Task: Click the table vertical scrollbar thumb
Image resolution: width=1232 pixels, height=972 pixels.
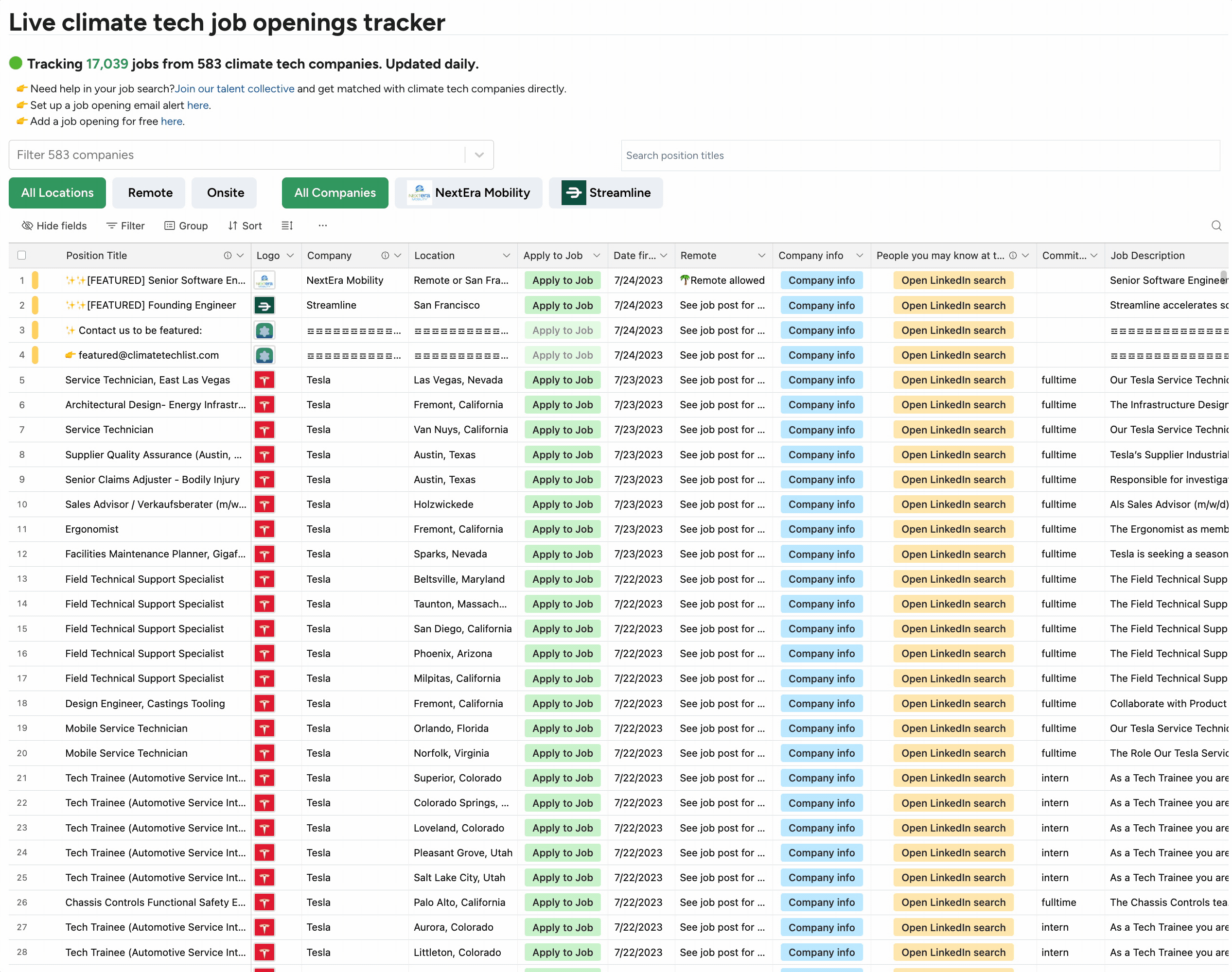Action: 1223,277
